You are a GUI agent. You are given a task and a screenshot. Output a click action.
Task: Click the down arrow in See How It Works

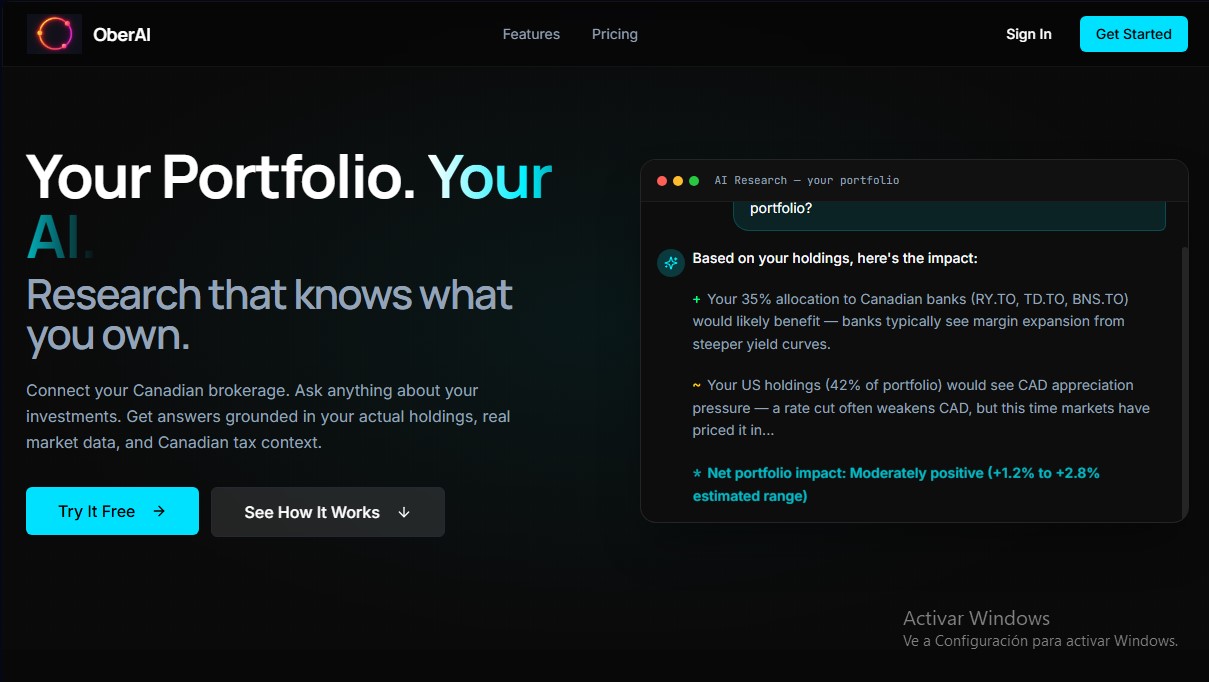[x=404, y=512]
